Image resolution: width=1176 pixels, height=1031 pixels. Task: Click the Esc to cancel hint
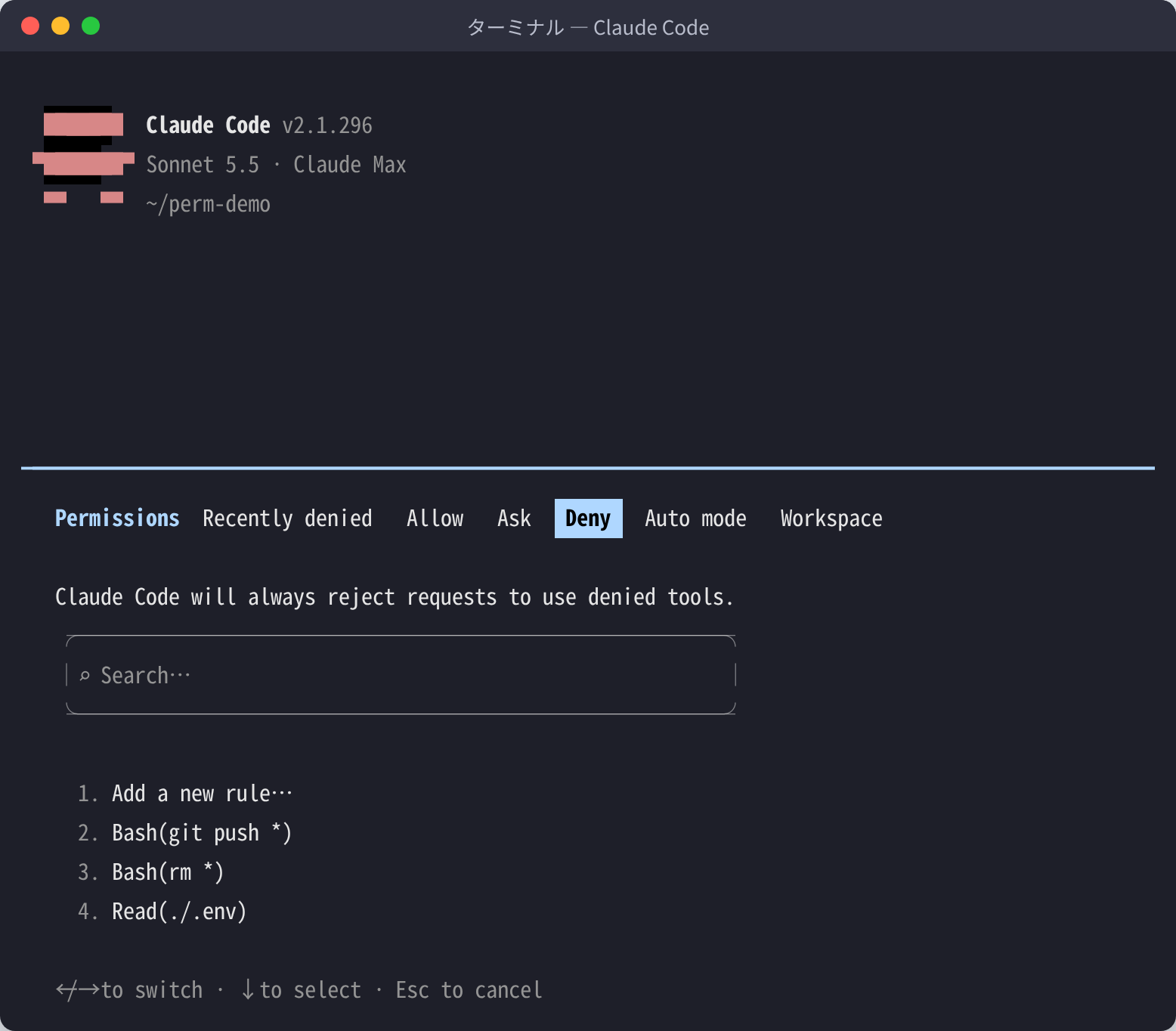(x=469, y=990)
